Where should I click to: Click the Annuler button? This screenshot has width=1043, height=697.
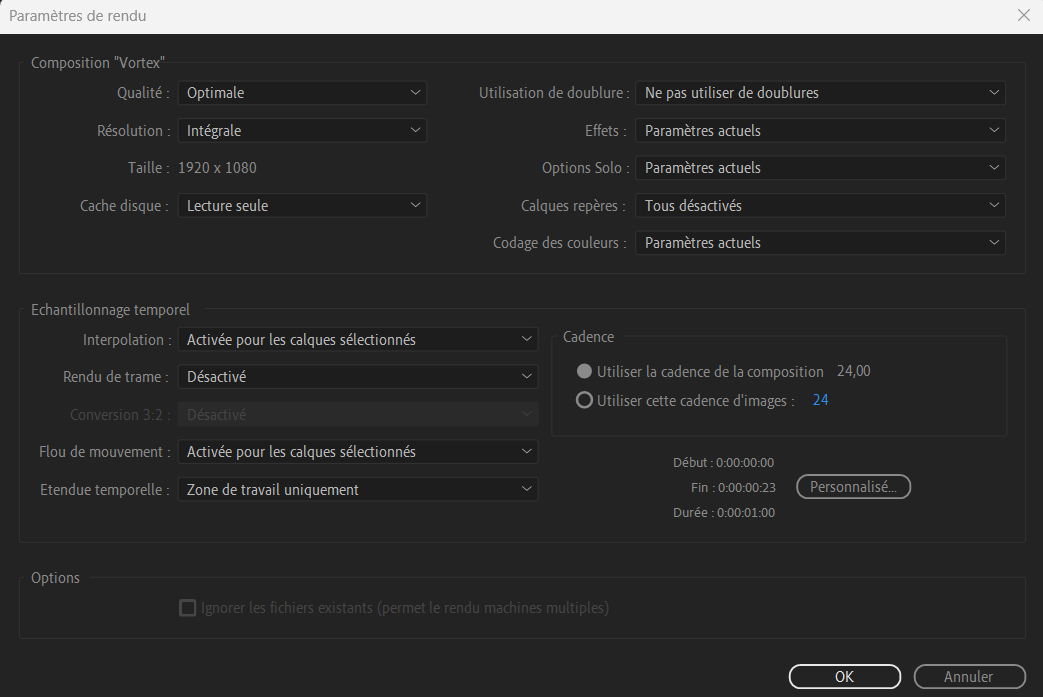969,677
